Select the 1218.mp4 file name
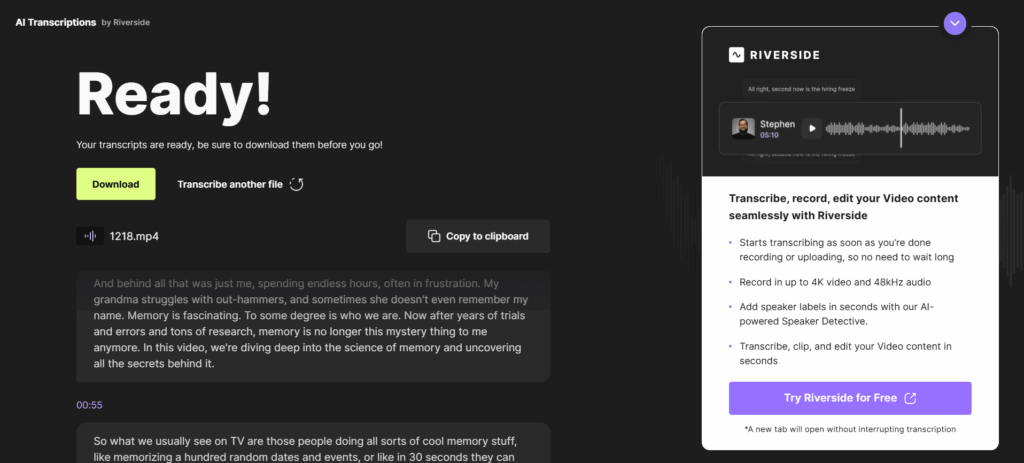The image size is (1024, 463). point(134,236)
